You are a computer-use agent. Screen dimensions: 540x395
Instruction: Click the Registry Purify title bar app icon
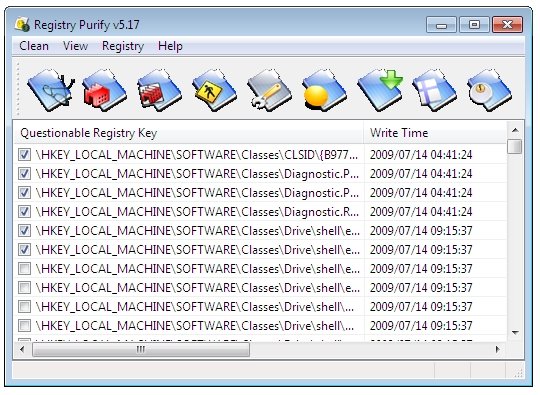[22, 25]
